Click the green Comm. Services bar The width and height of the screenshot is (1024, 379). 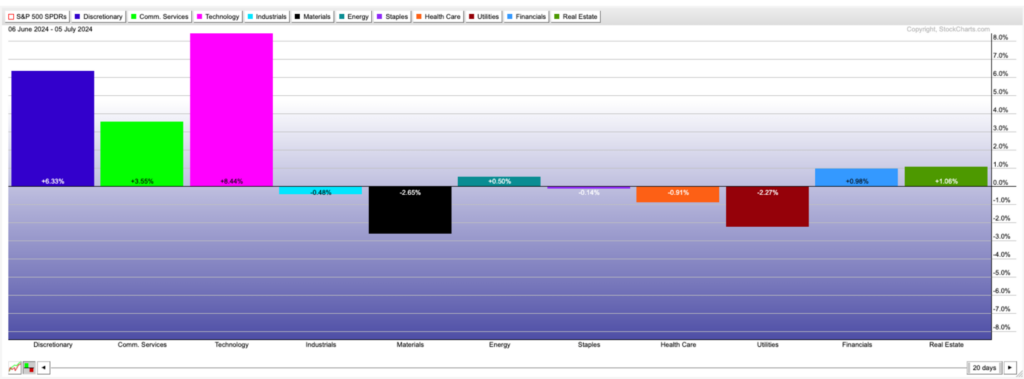[x=142, y=154]
